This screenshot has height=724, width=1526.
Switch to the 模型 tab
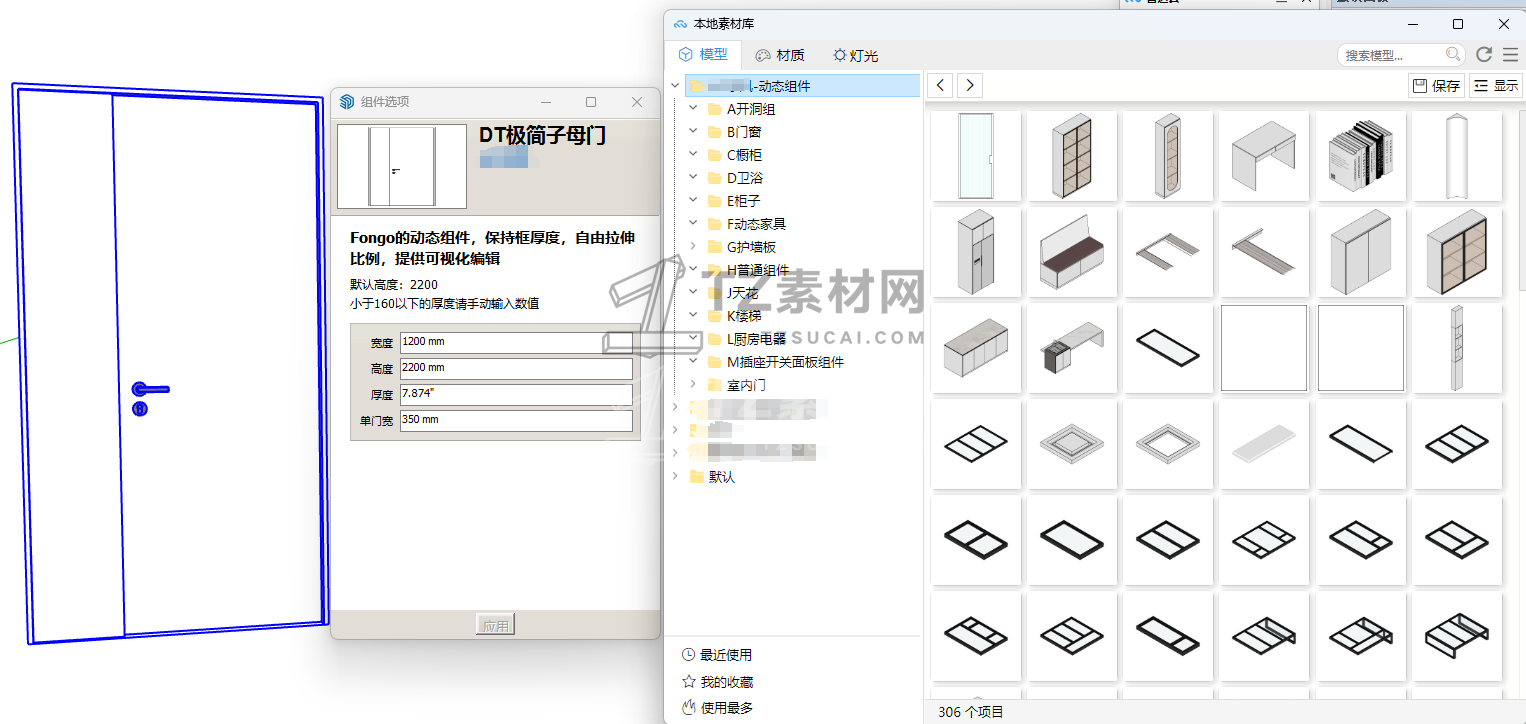tap(702, 55)
